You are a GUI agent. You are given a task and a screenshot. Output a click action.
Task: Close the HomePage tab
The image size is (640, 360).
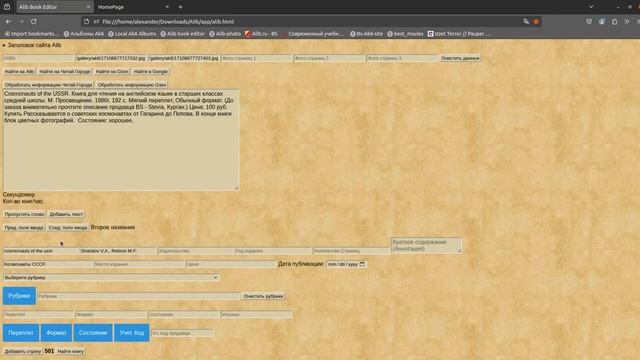(167, 7)
